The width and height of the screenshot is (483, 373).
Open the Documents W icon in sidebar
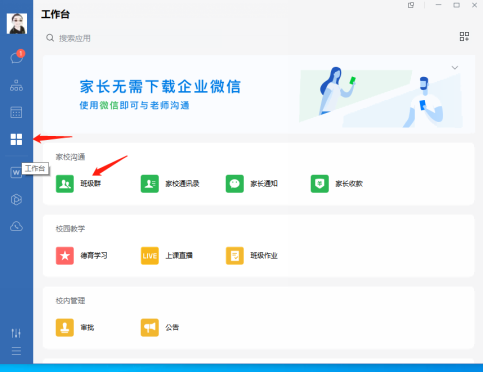pos(16,173)
